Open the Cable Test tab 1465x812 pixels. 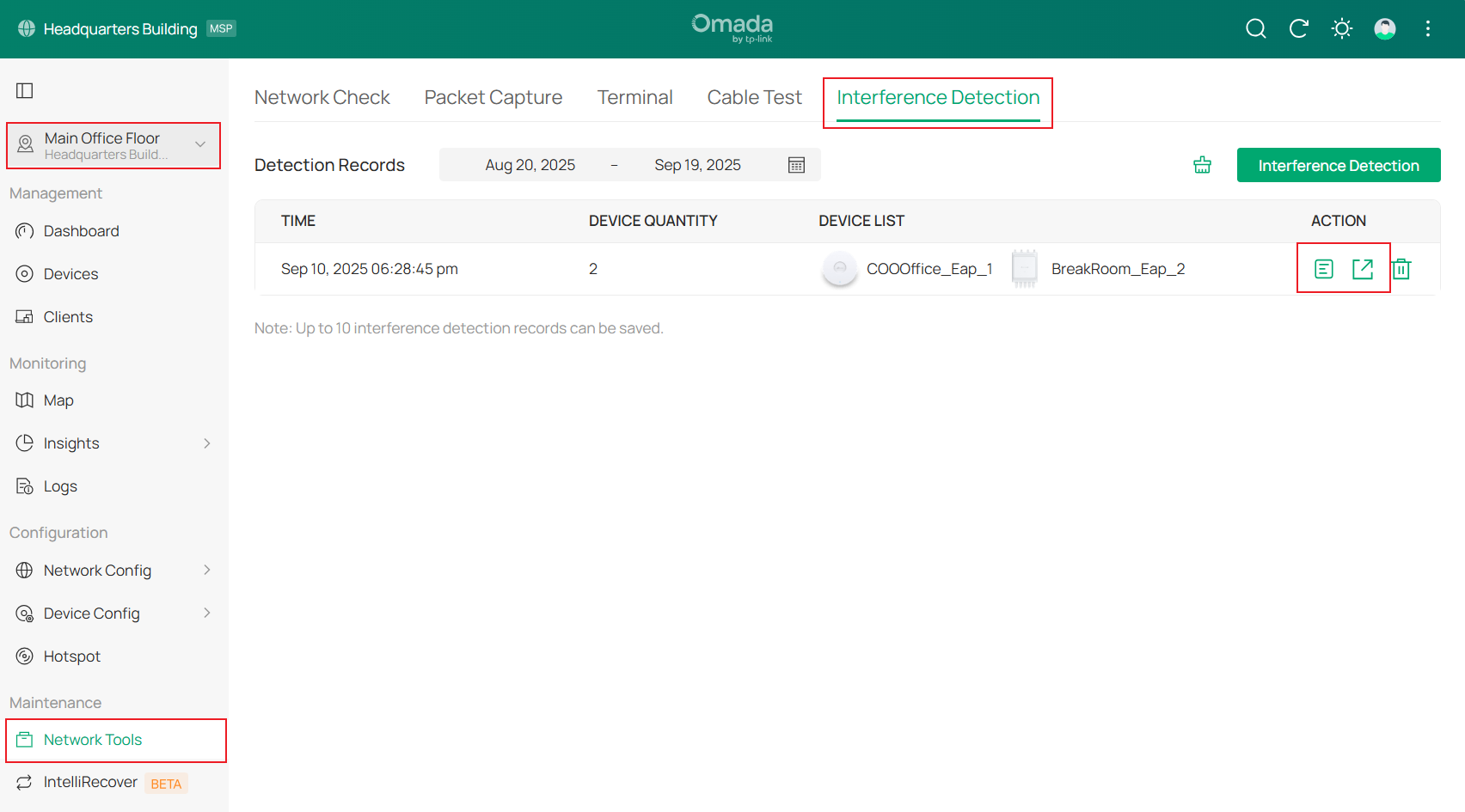754,97
